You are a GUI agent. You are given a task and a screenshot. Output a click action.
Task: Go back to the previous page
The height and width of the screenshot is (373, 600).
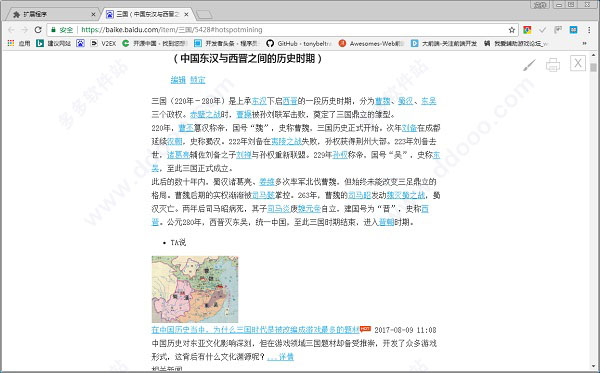pyautogui.click(x=11, y=30)
